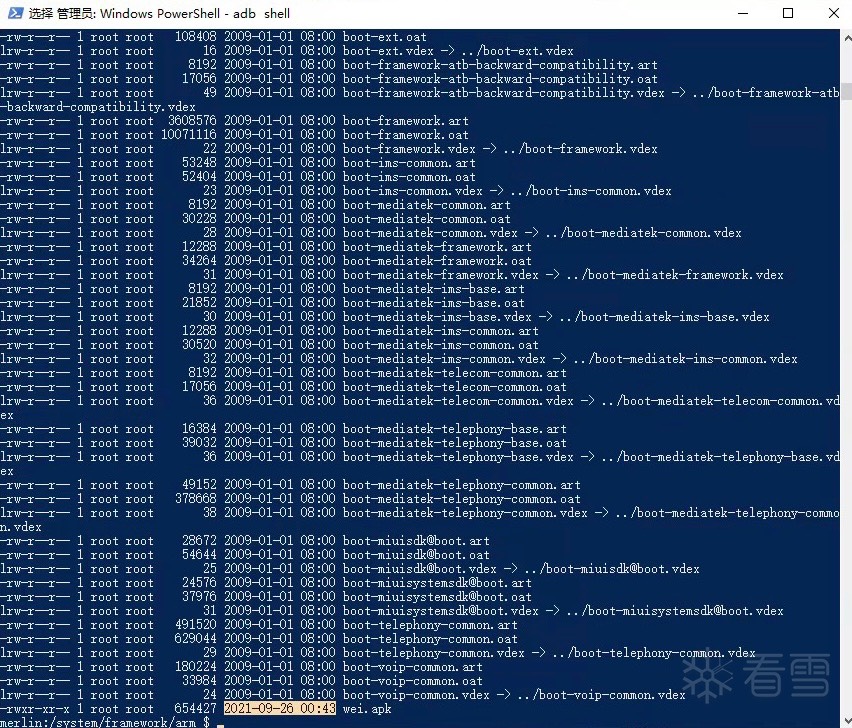This screenshot has height=728, width=852.
Task: Click the size value 654427
Action: pos(196,709)
